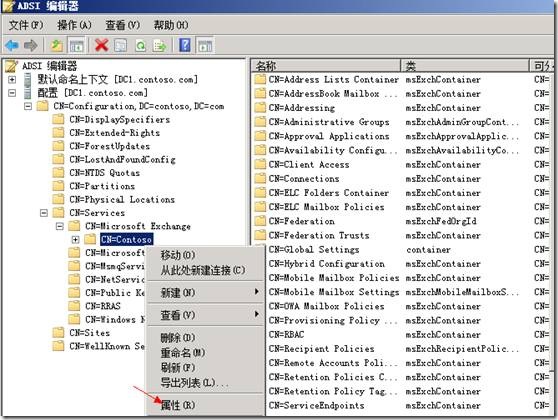
Task: Click the folder icon of CN=Approval Applications
Action: point(260,136)
